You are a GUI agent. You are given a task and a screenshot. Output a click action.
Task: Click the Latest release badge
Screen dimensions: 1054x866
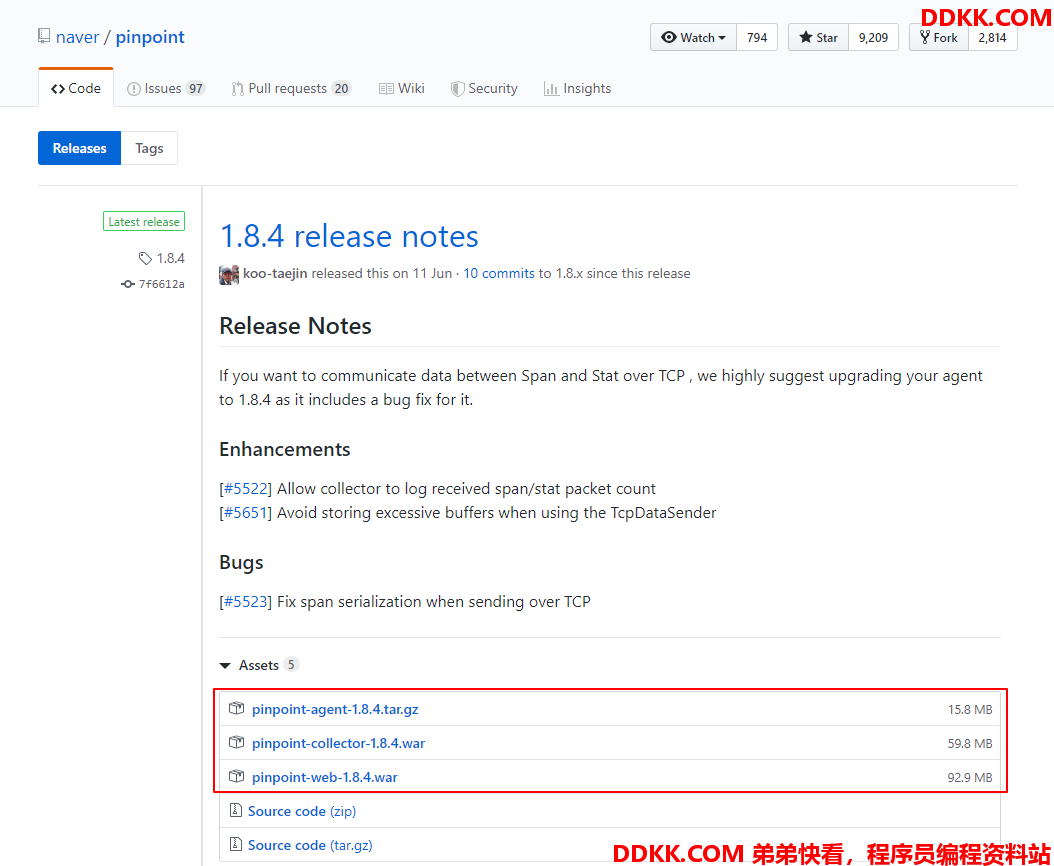point(144,221)
